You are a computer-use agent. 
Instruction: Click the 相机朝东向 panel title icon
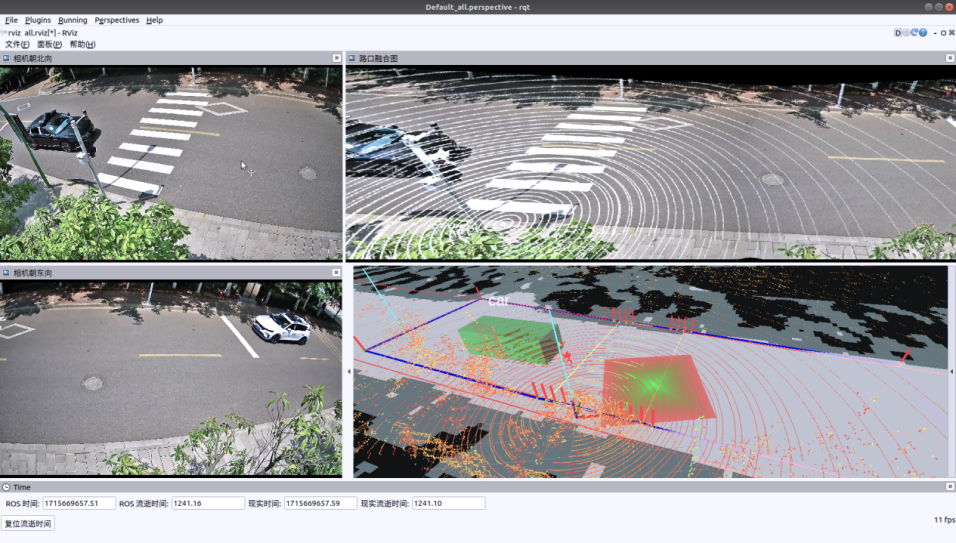click(x=6, y=273)
